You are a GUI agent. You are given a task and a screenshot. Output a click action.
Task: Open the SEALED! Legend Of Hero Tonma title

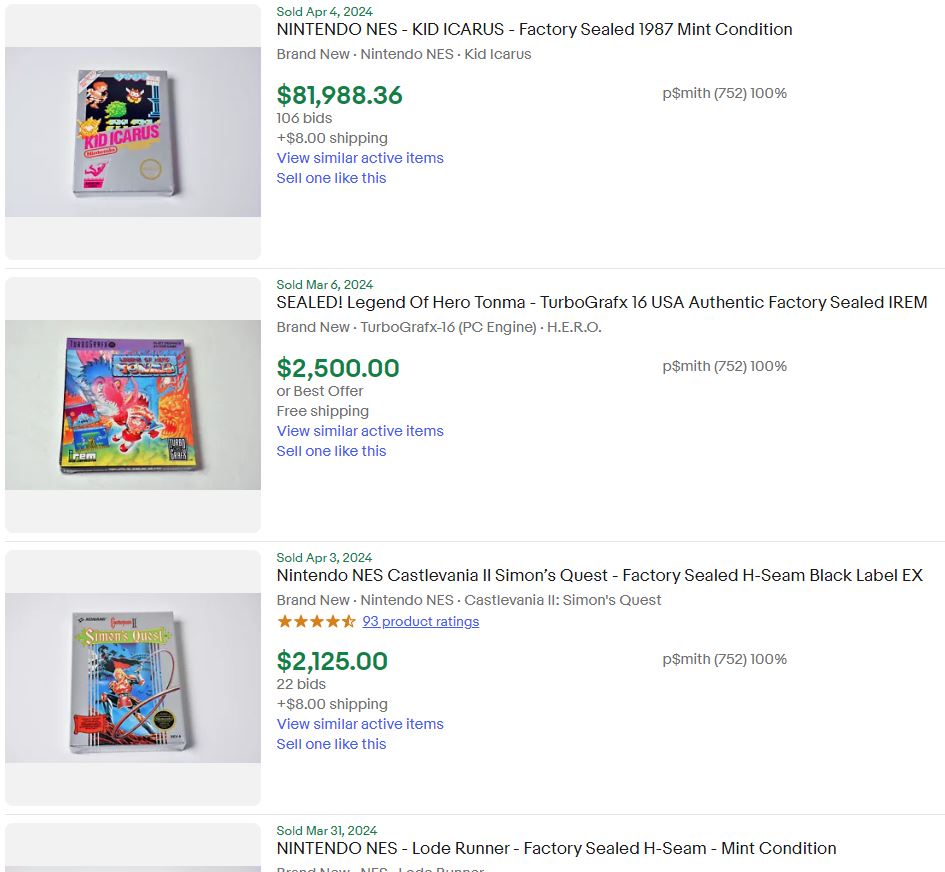point(601,302)
